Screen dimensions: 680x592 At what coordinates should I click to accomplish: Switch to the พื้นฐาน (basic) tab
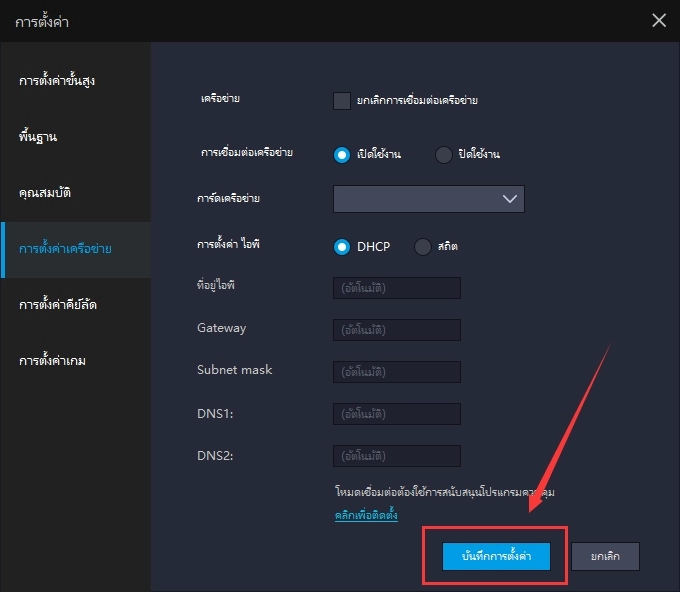click(37, 135)
